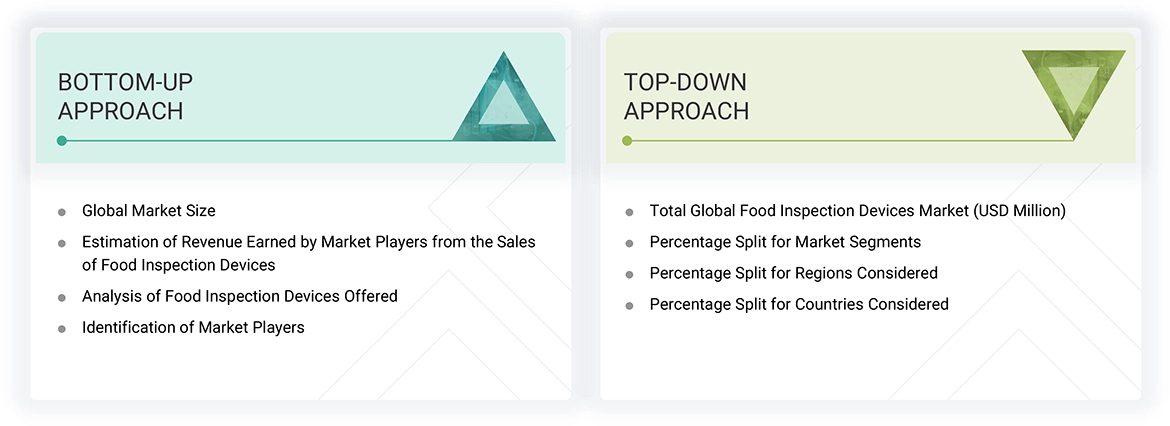Screen dimensions: 1170x426
Task: Click Percentage Split for Countries Considered text
Action: coord(799,304)
